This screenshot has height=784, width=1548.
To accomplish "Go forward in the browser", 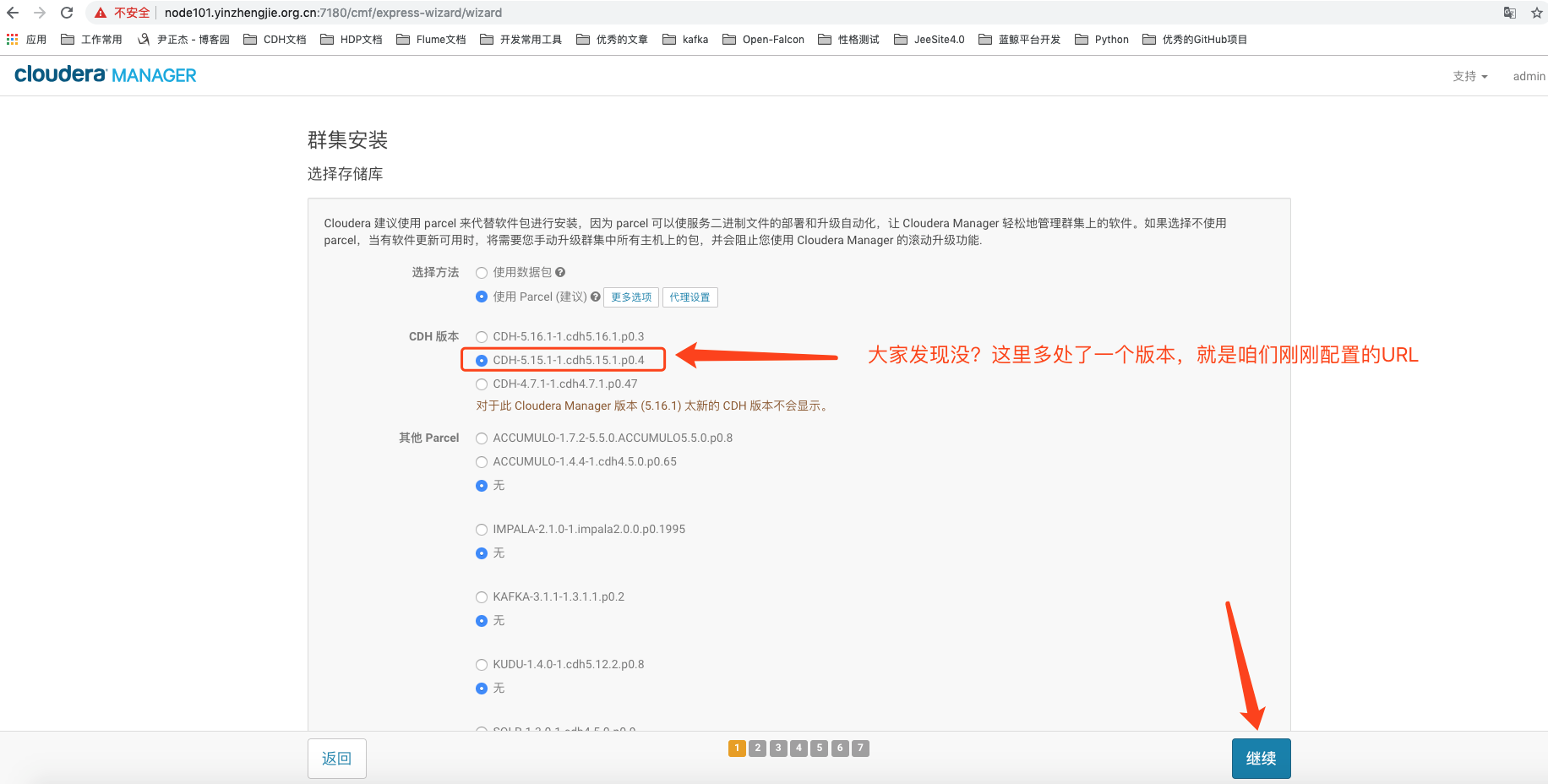I will click(40, 13).
